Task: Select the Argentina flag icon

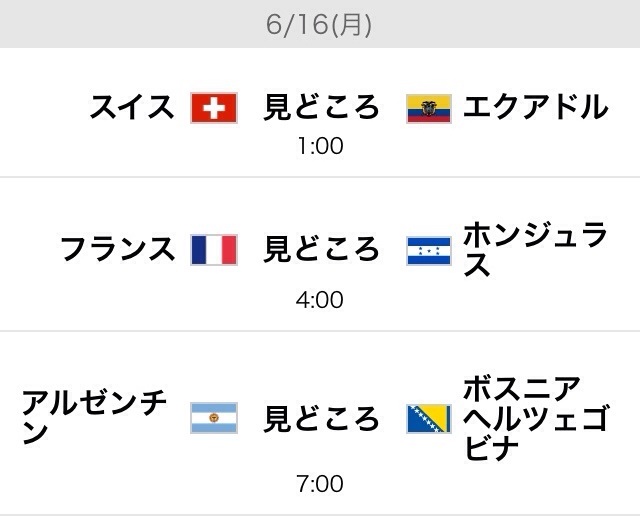Action: point(213,418)
